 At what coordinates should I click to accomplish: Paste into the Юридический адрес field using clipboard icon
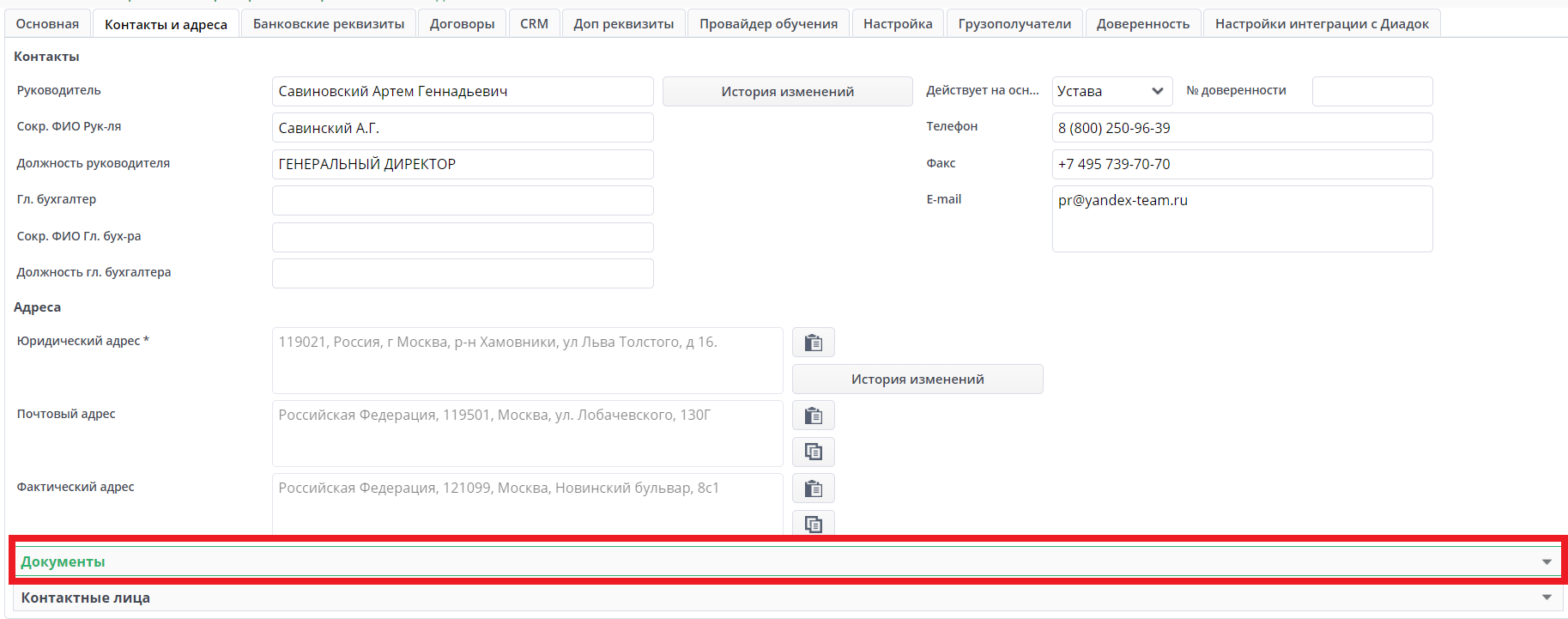813,343
